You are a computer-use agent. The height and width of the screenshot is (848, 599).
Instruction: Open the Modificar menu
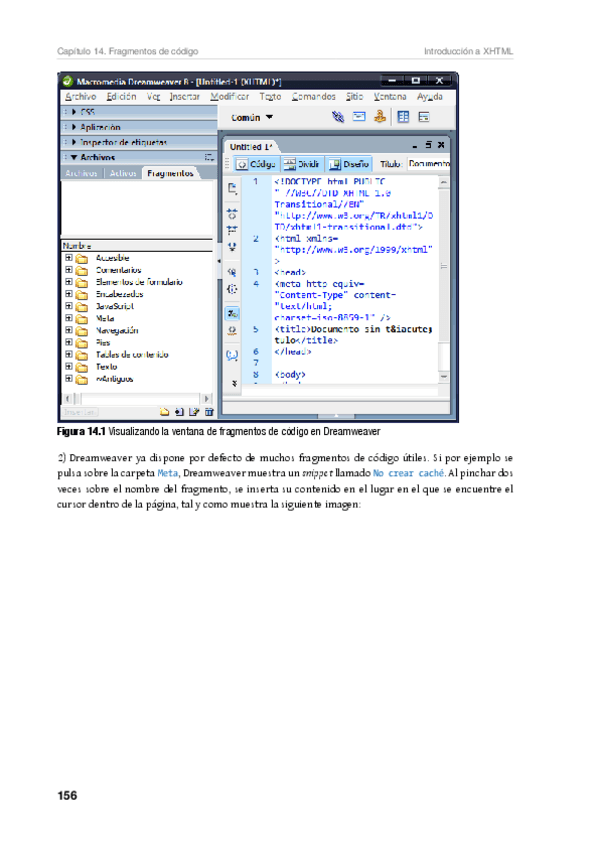tap(230, 96)
